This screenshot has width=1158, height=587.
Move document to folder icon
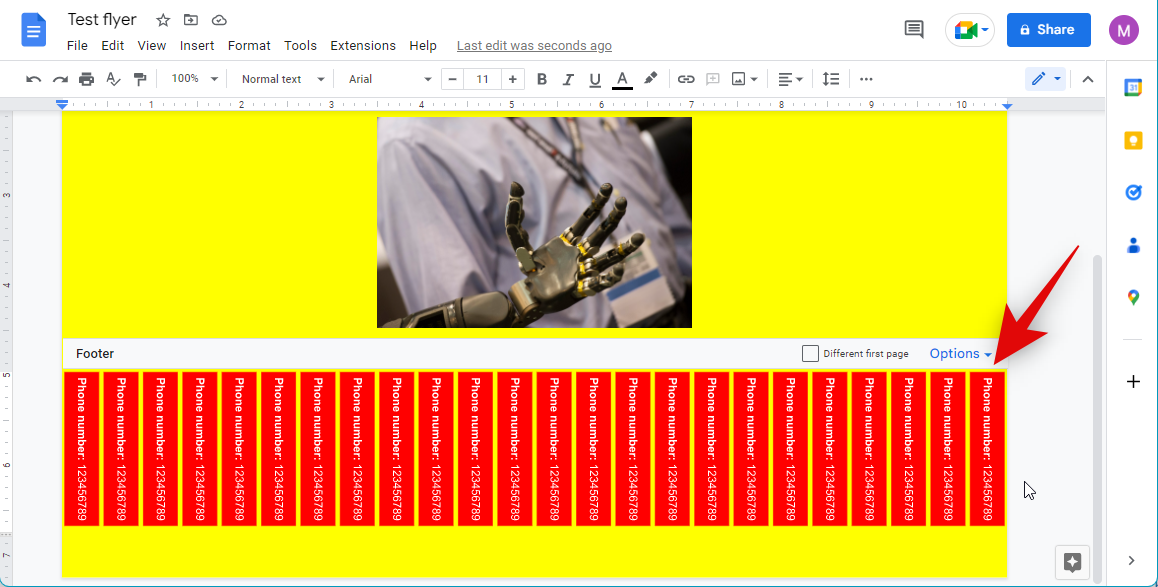coord(191,20)
